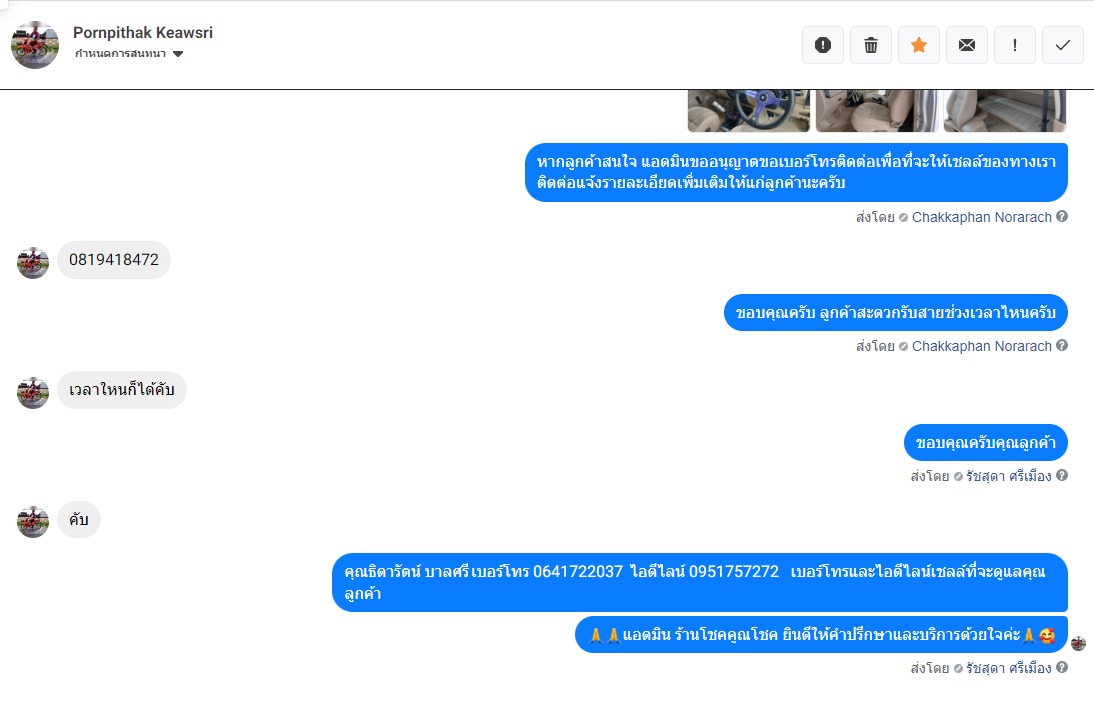The image size is (1094, 706).
Task: Click the customer avatar beside the เวลาไหนก็ได้คับ message
Action: coord(33,393)
